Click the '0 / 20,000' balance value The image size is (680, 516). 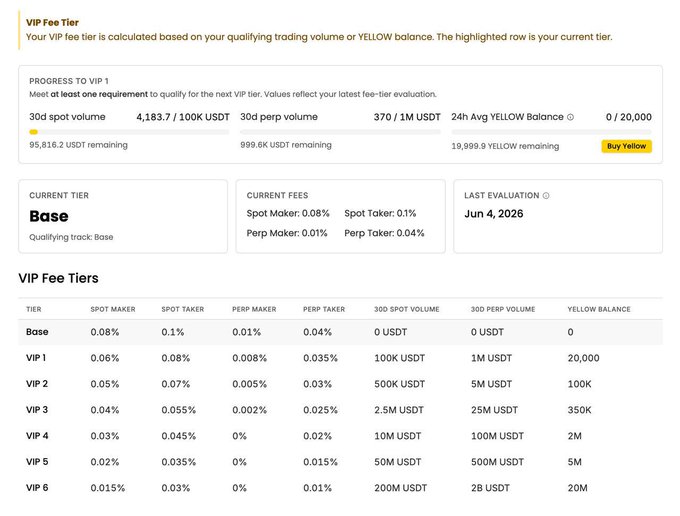tap(629, 117)
